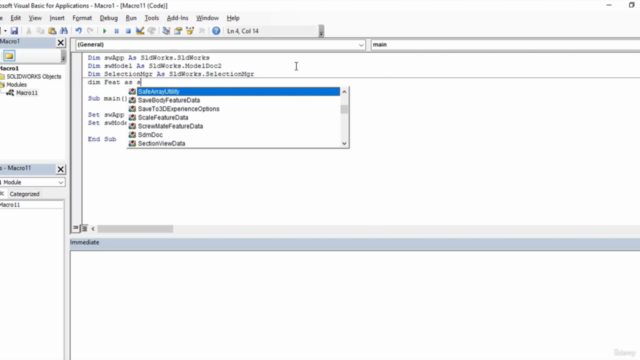
Task: Open the Debug menu
Action: click(109, 18)
